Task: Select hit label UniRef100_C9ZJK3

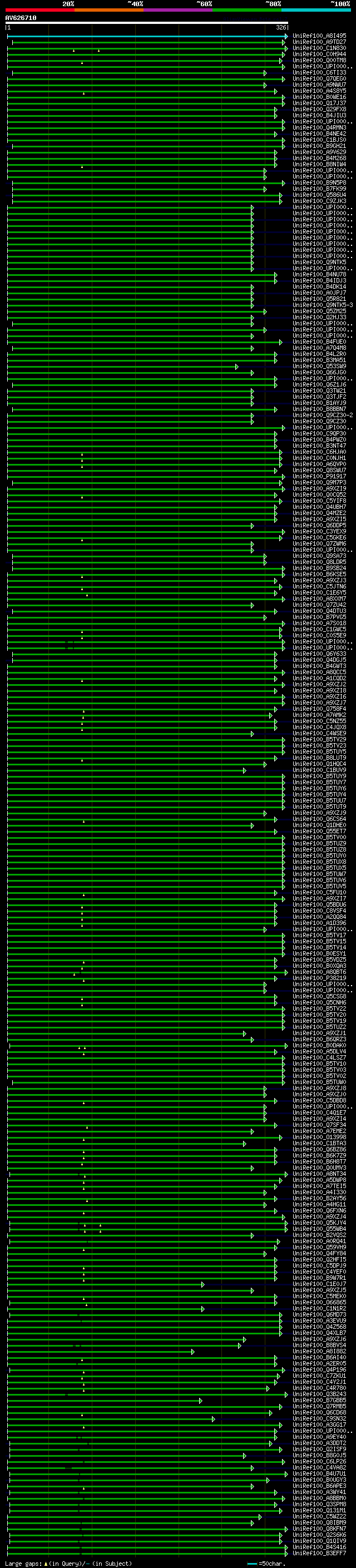Action: 319,201
